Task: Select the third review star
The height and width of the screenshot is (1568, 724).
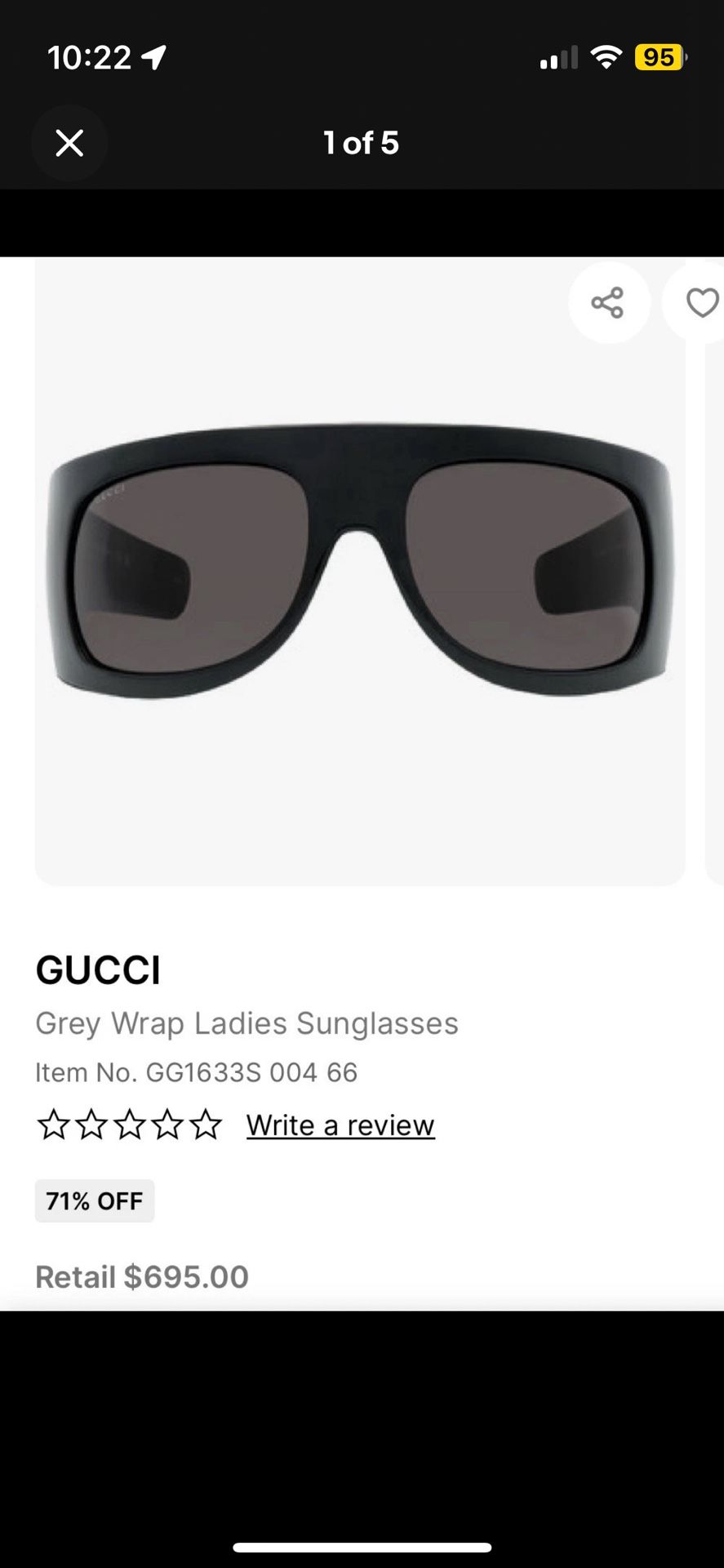Action: tap(129, 1125)
